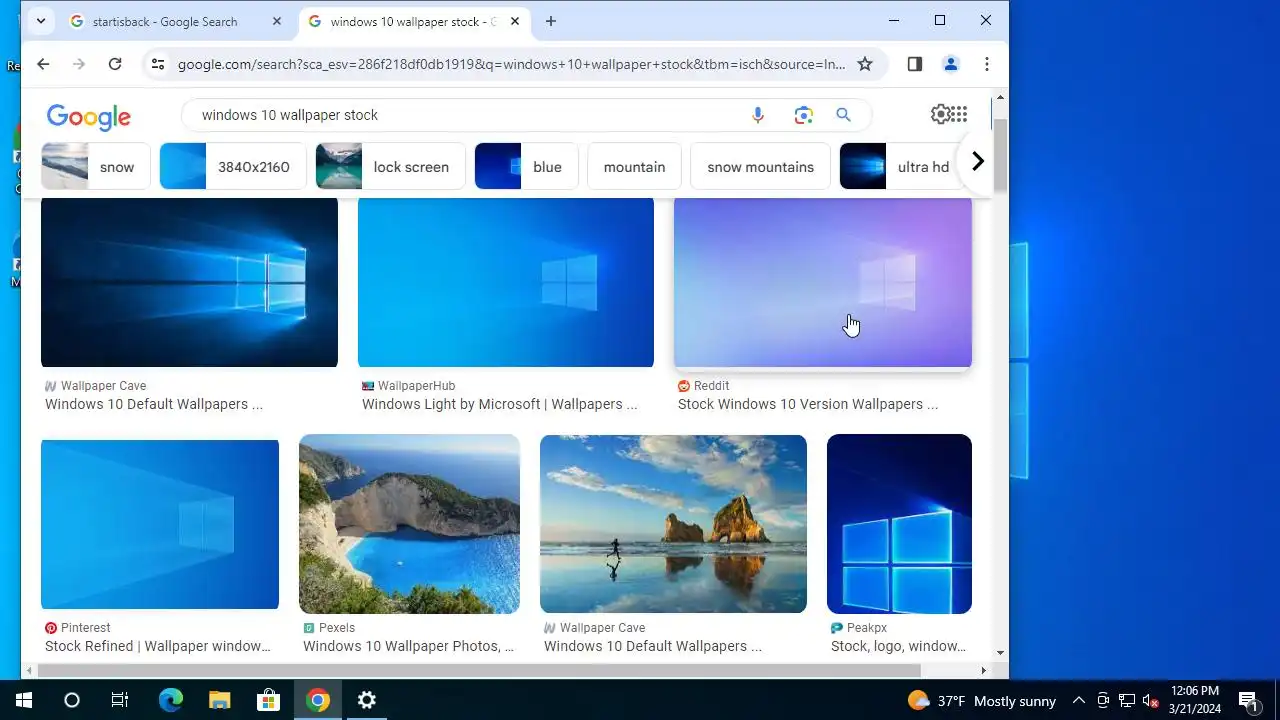Open the tab search dropdown arrow
Screen dimensions: 1280x720
(40, 21)
